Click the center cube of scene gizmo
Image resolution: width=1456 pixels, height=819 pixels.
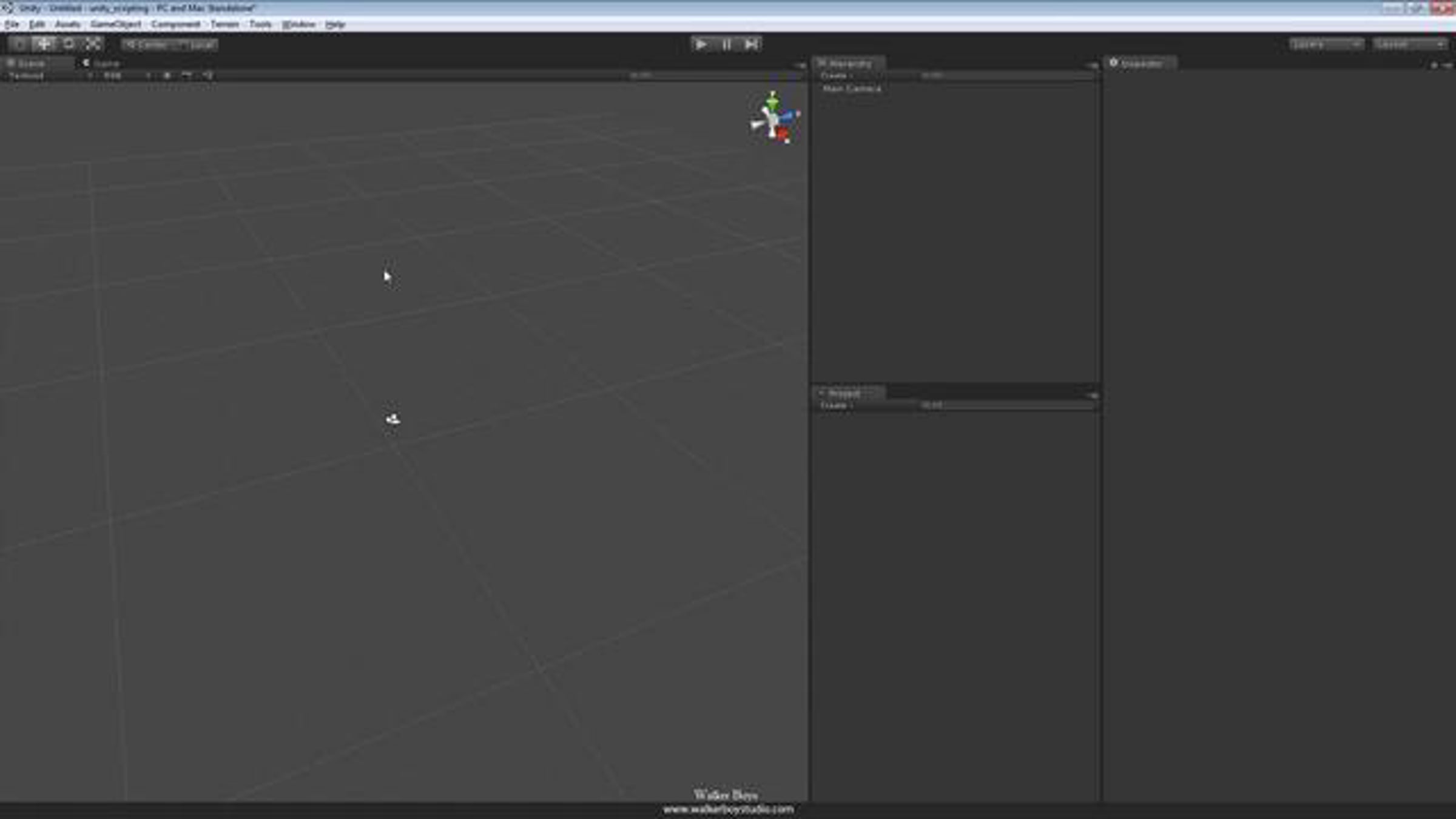point(772,120)
